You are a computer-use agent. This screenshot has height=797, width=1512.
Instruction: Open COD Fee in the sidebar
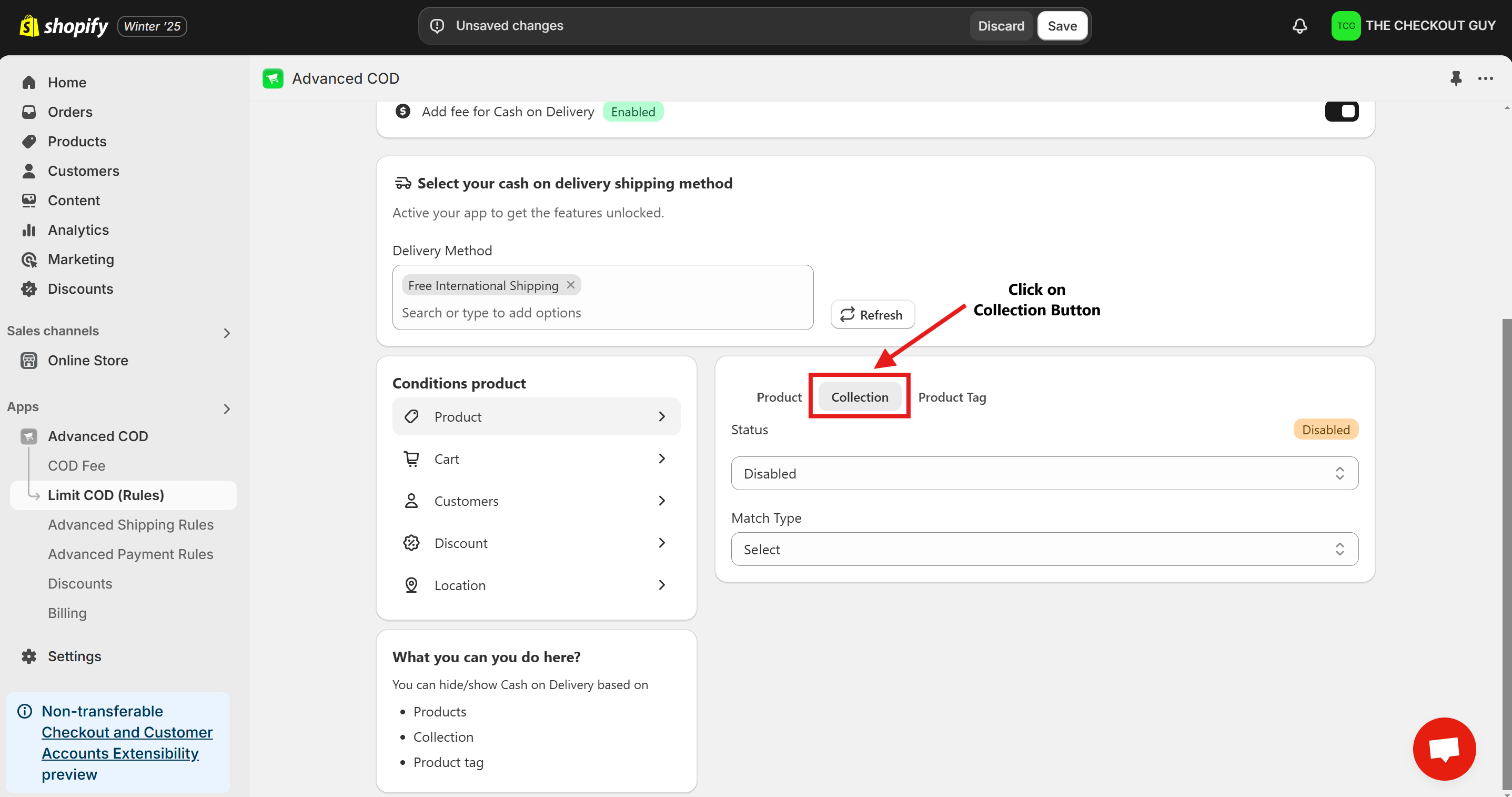click(x=76, y=466)
